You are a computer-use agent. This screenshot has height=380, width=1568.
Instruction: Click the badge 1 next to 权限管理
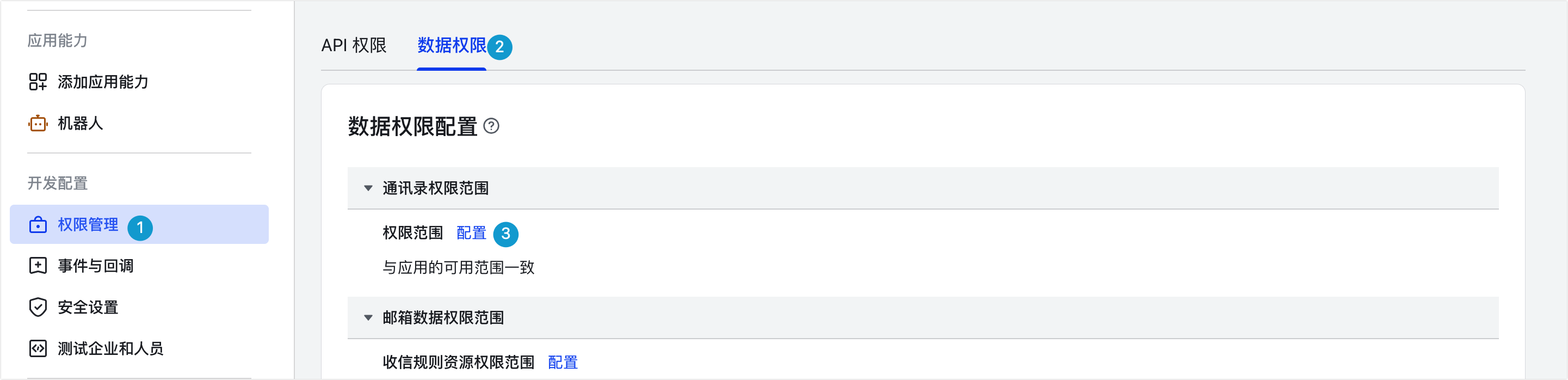pos(139,226)
